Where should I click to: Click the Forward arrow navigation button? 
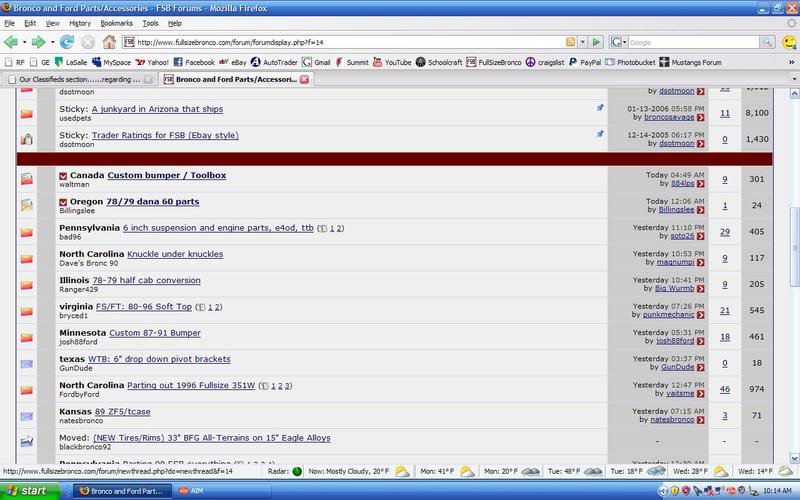[38, 42]
